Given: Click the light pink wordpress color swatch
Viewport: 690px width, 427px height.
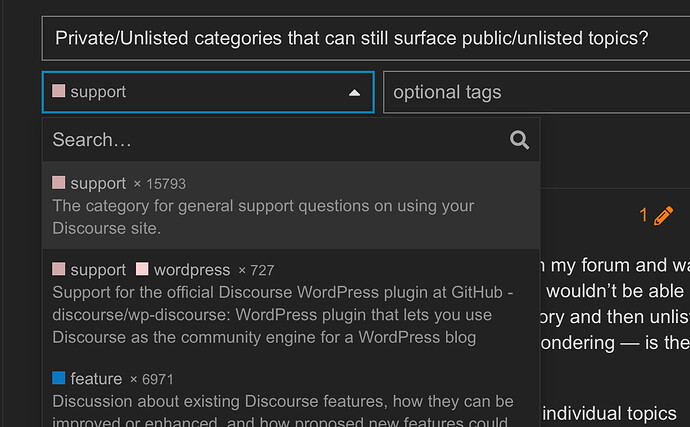Looking at the screenshot, I should pos(142,269).
